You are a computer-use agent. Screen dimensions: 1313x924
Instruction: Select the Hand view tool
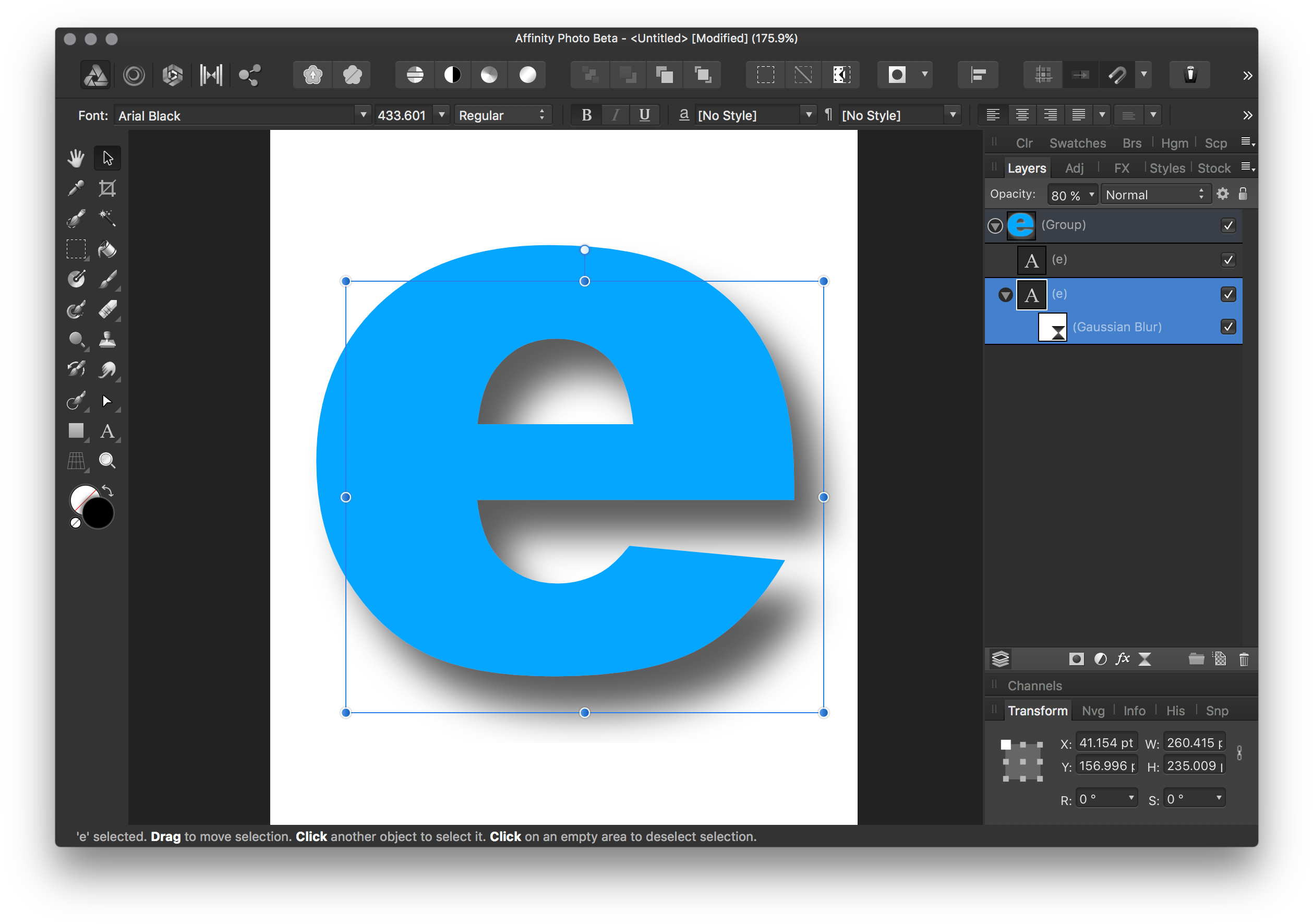coord(76,159)
